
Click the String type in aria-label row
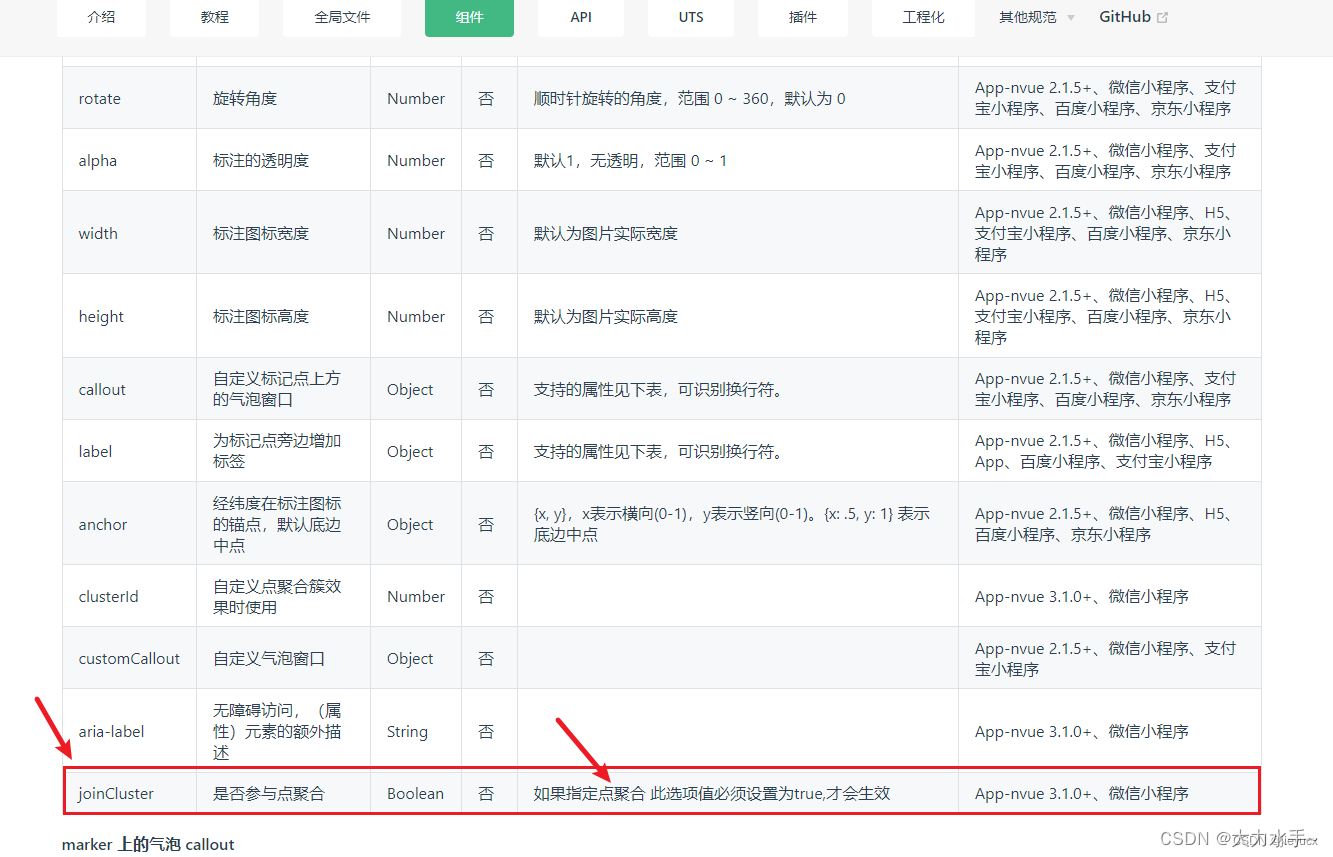(407, 731)
